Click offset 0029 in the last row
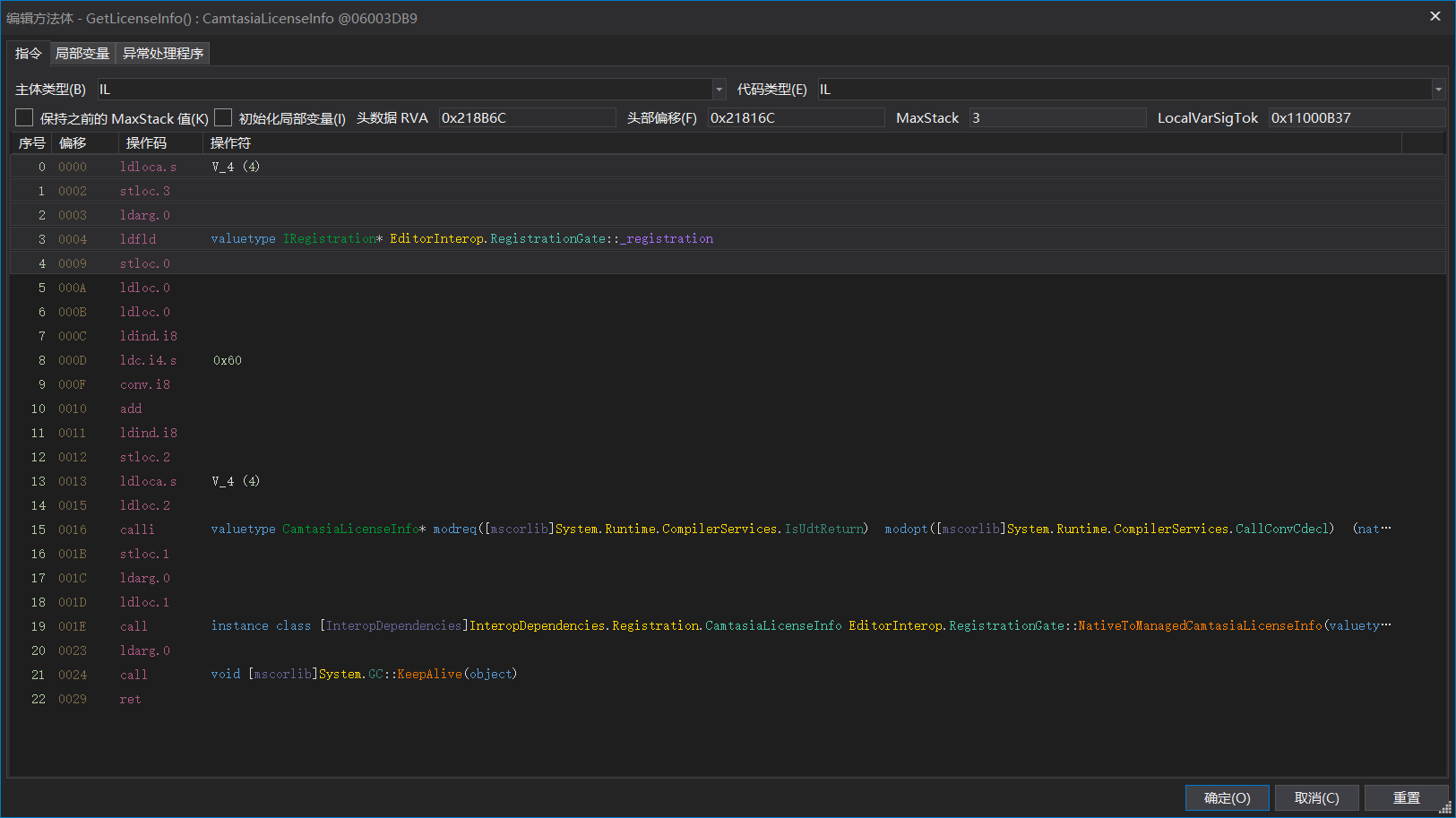The width and height of the screenshot is (1456, 818). (73, 699)
